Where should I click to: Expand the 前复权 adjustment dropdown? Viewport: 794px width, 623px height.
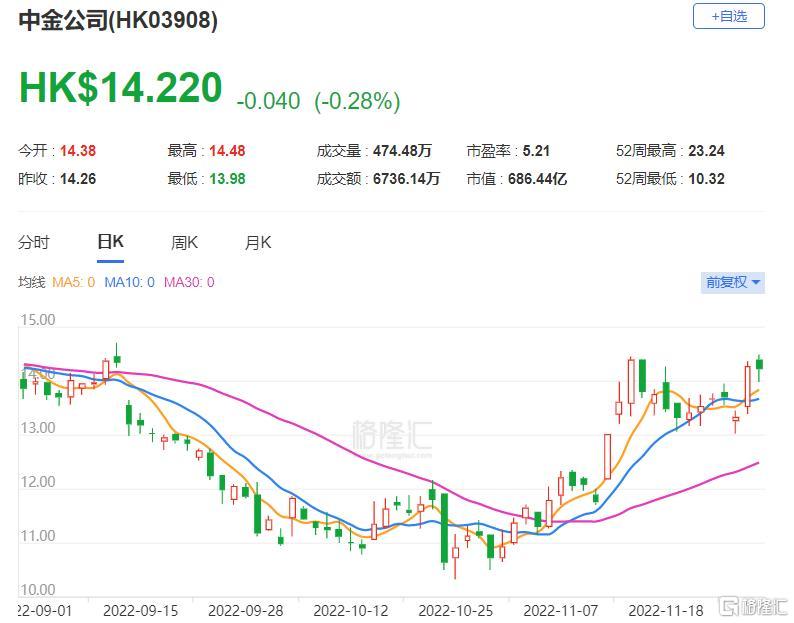coord(732,282)
